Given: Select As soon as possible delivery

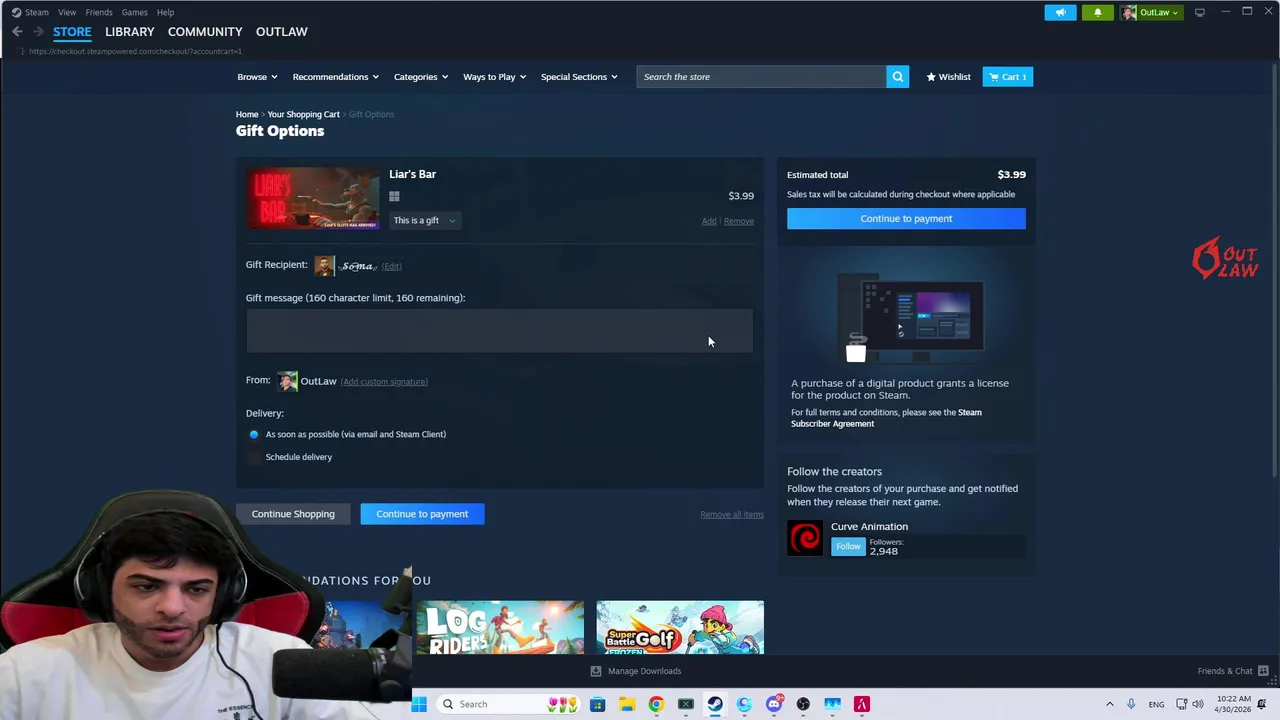Looking at the screenshot, I should pyautogui.click(x=254, y=434).
